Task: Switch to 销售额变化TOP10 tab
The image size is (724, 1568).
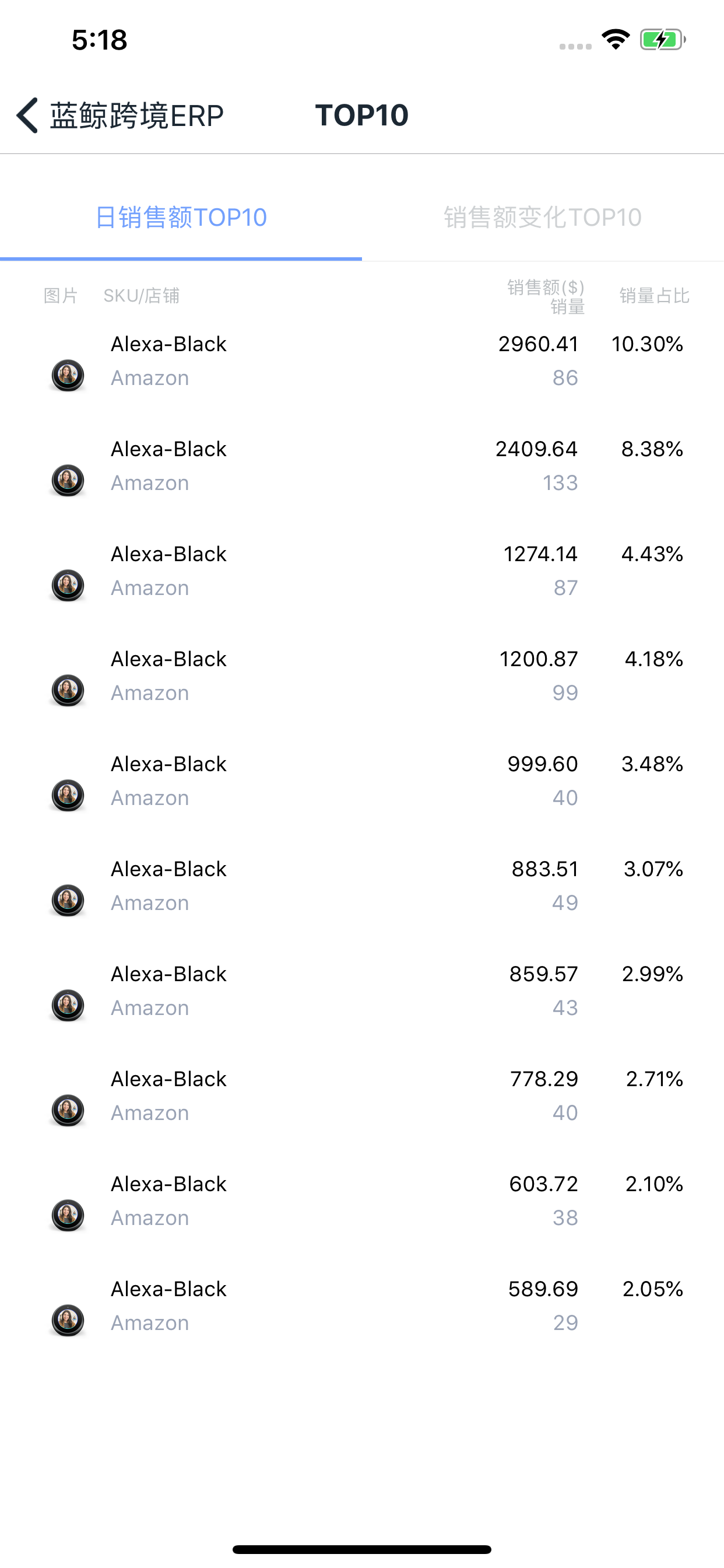Action: coord(543,218)
